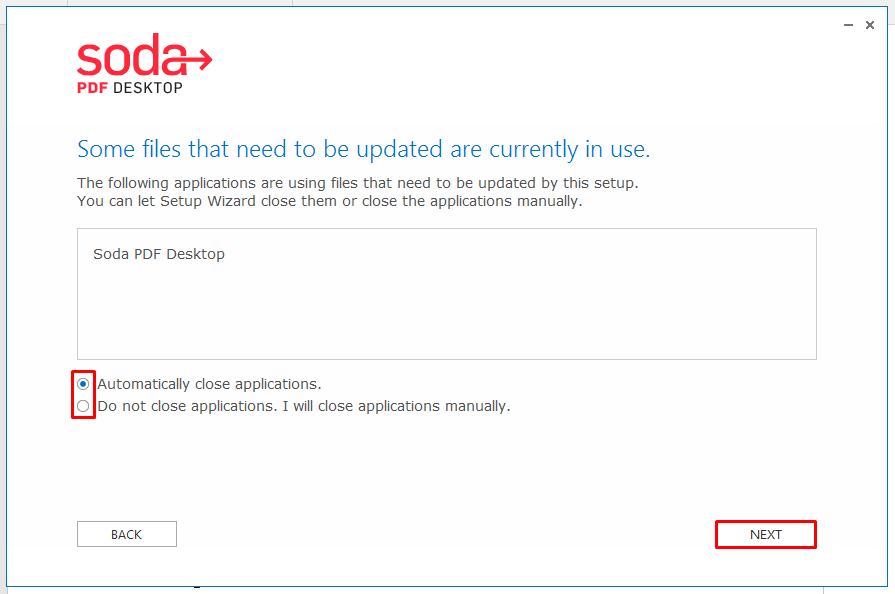Click 'Setup Wizard' words in description
This screenshot has width=895, height=594.
pos(208,201)
